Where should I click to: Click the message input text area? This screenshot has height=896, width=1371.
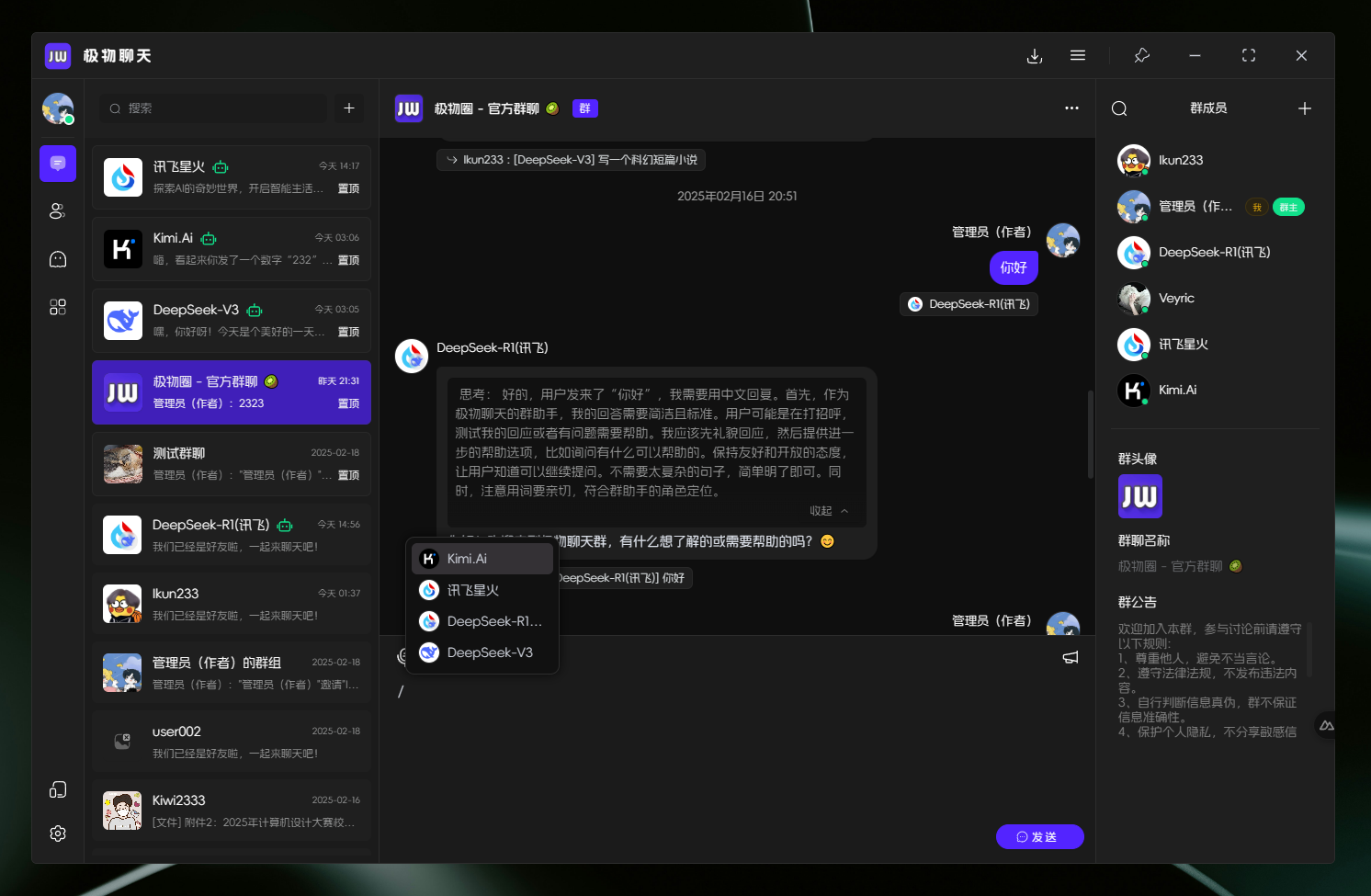pos(735,749)
